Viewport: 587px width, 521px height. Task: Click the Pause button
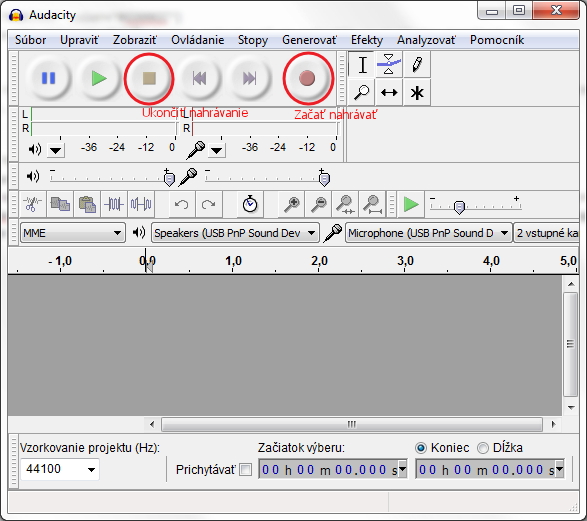pyautogui.click(x=48, y=78)
